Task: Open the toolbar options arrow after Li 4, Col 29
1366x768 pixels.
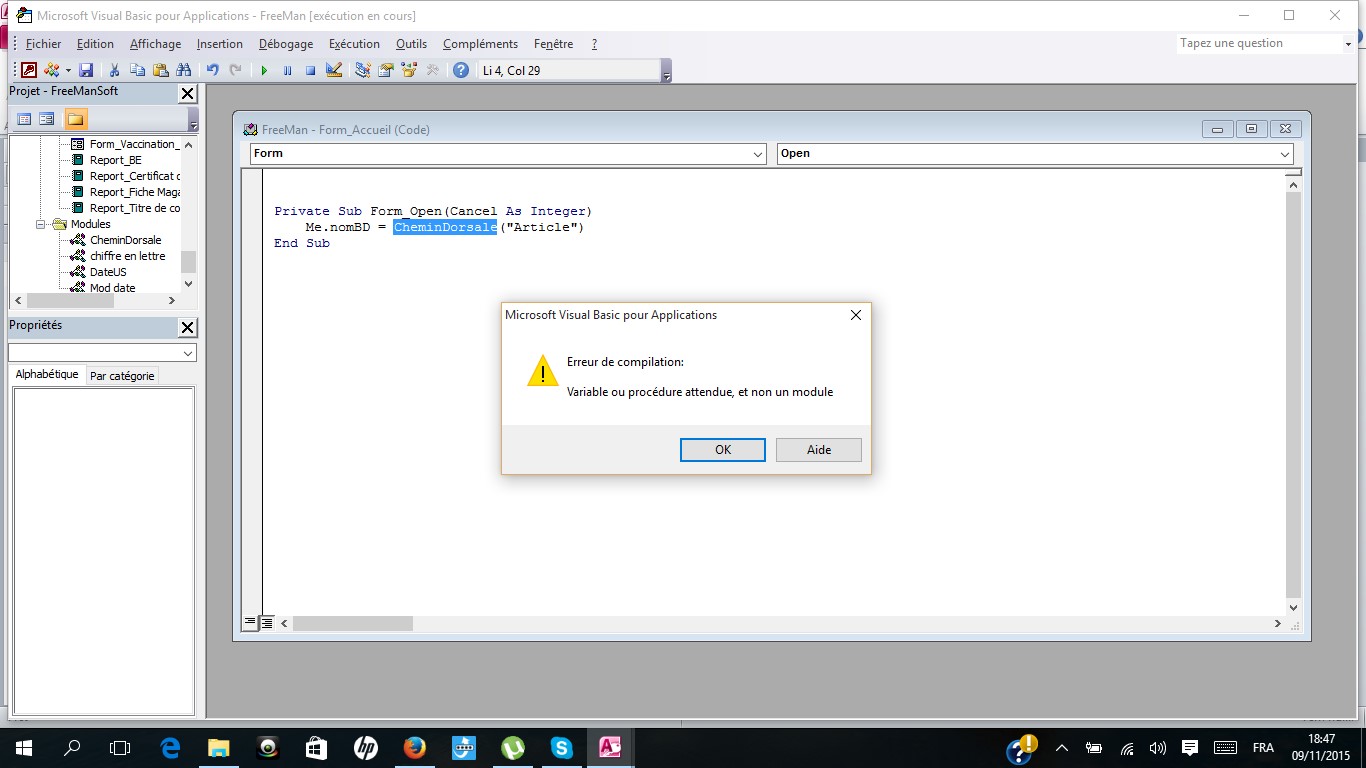Action: (x=667, y=71)
